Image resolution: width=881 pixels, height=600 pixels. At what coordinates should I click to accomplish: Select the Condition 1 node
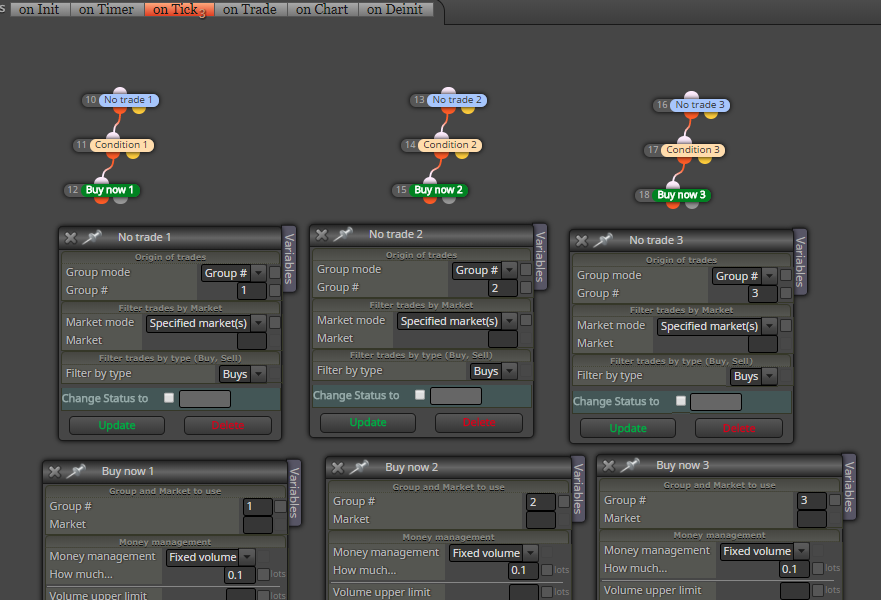[x=121, y=145]
